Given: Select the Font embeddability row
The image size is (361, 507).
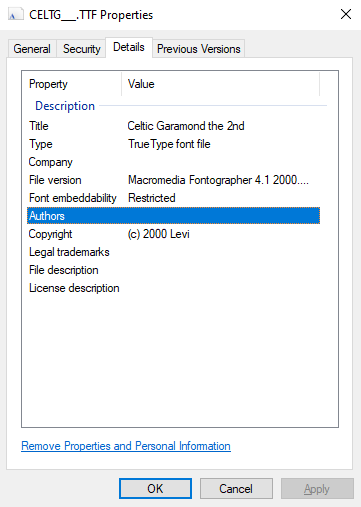Looking at the screenshot, I should tap(173, 198).
